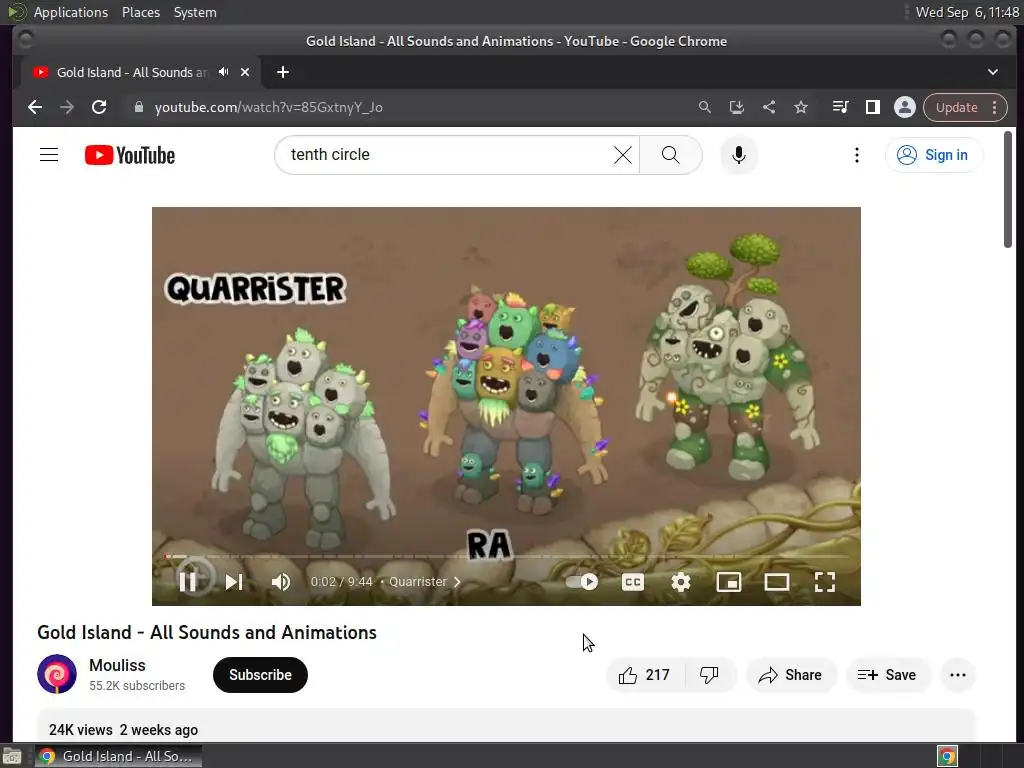Viewport: 1024px width, 768px height.
Task: Open video player settings gear
Action: [680, 581]
